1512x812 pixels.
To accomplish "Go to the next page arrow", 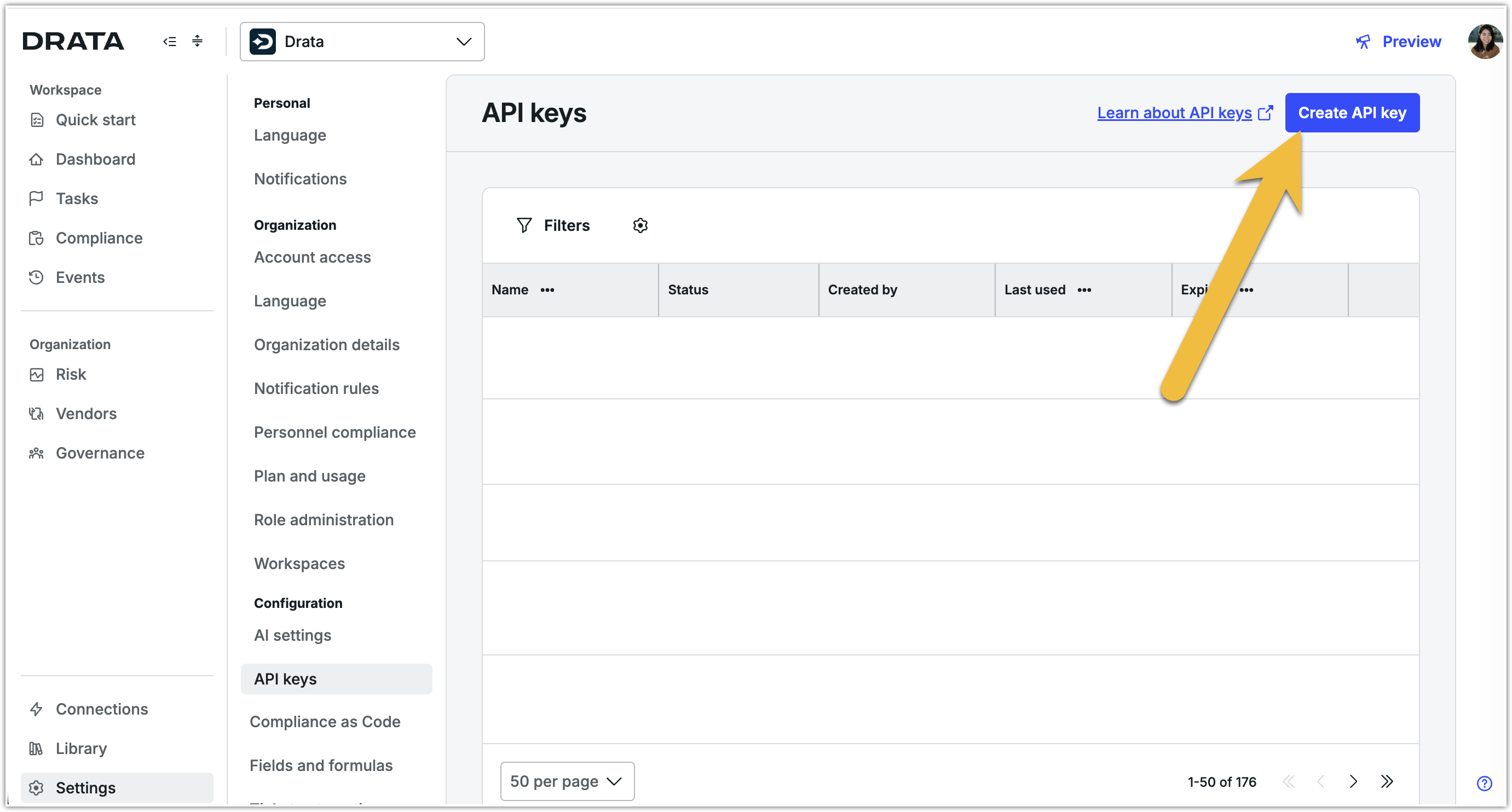I will coord(1353,781).
